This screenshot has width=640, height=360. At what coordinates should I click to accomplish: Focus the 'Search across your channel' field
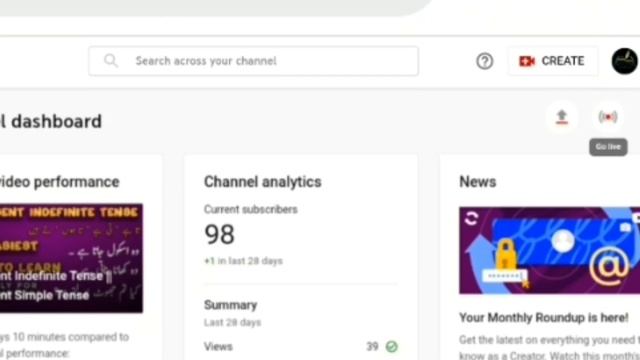pyautogui.click(x=253, y=61)
